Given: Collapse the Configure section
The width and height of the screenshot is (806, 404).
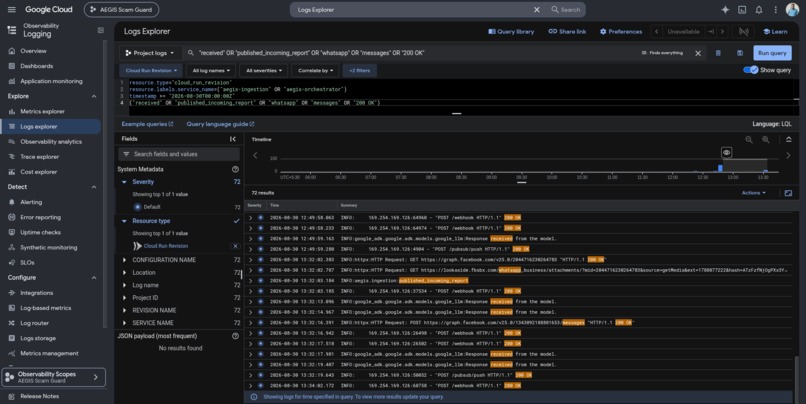Looking at the screenshot, I should (94, 278).
